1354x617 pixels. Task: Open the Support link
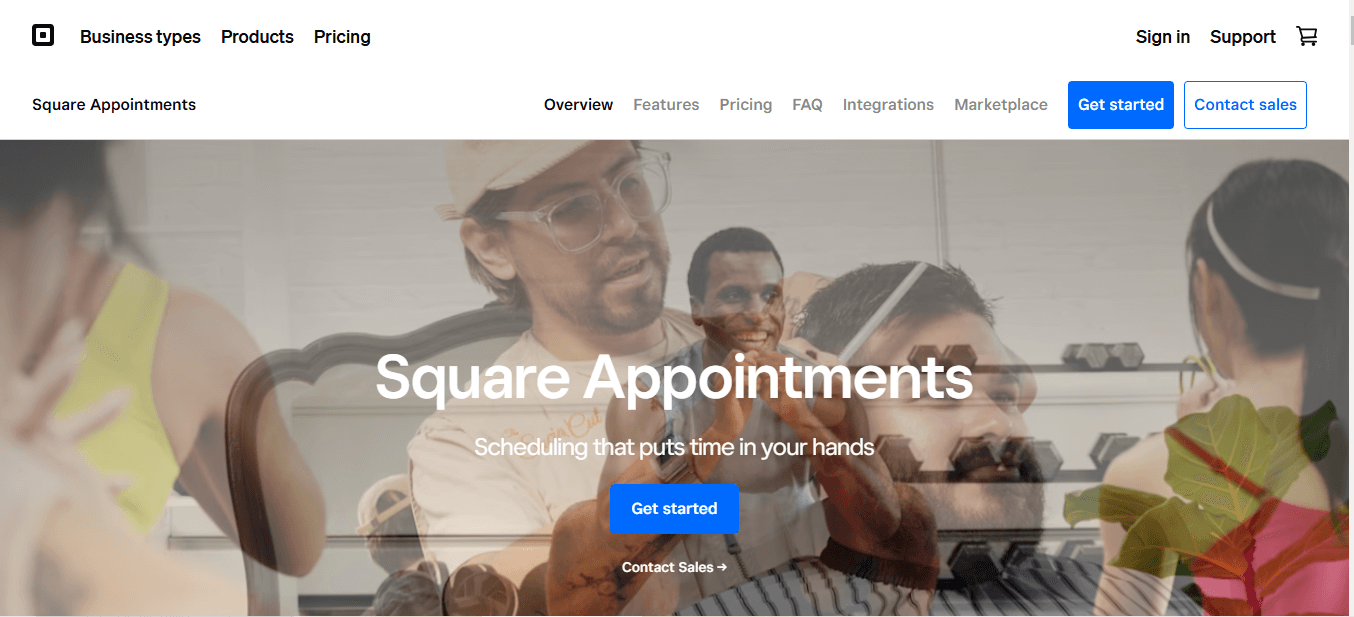point(1243,37)
